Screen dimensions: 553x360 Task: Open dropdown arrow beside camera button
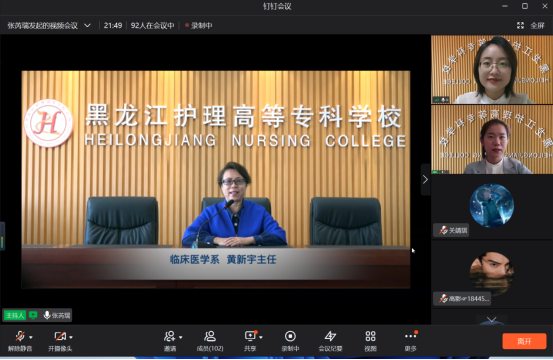click(71, 337)
